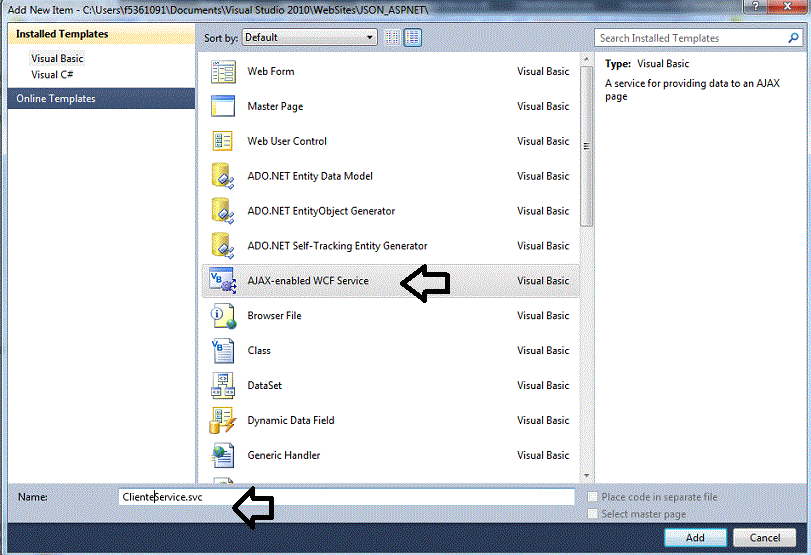
Task: Select the "Browser File" label
Action: click(274, 316)
